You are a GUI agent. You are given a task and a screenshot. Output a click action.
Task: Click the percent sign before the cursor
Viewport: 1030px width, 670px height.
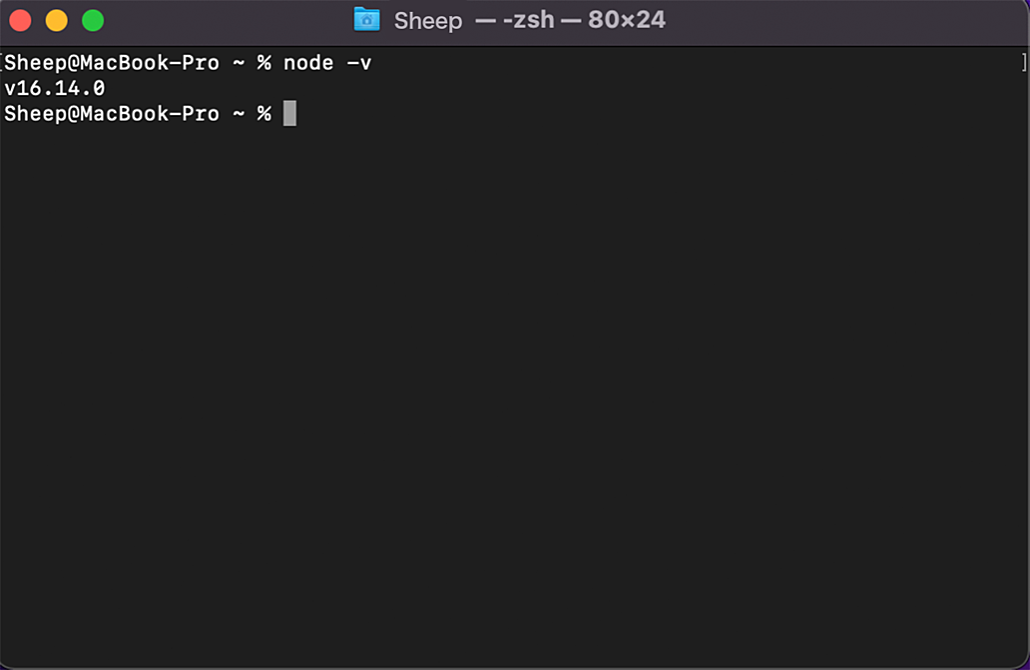[x=264, y=114]
